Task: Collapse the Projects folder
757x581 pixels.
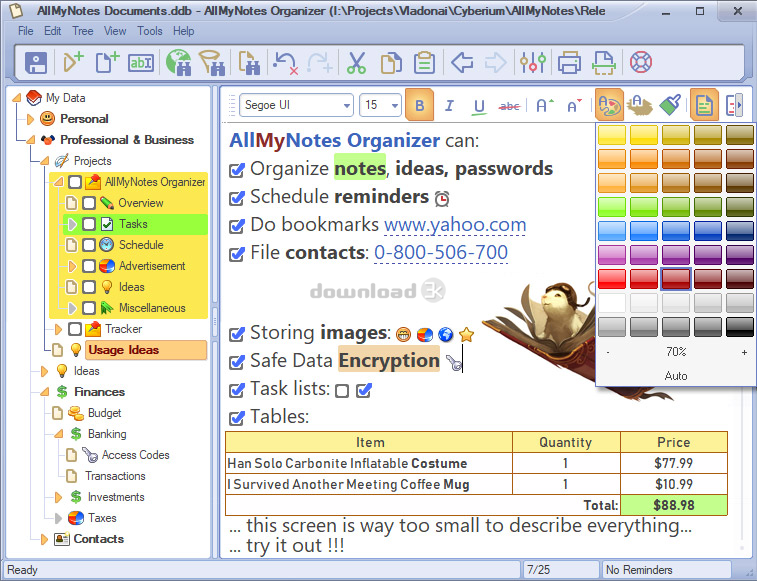Action: point(44,161)
